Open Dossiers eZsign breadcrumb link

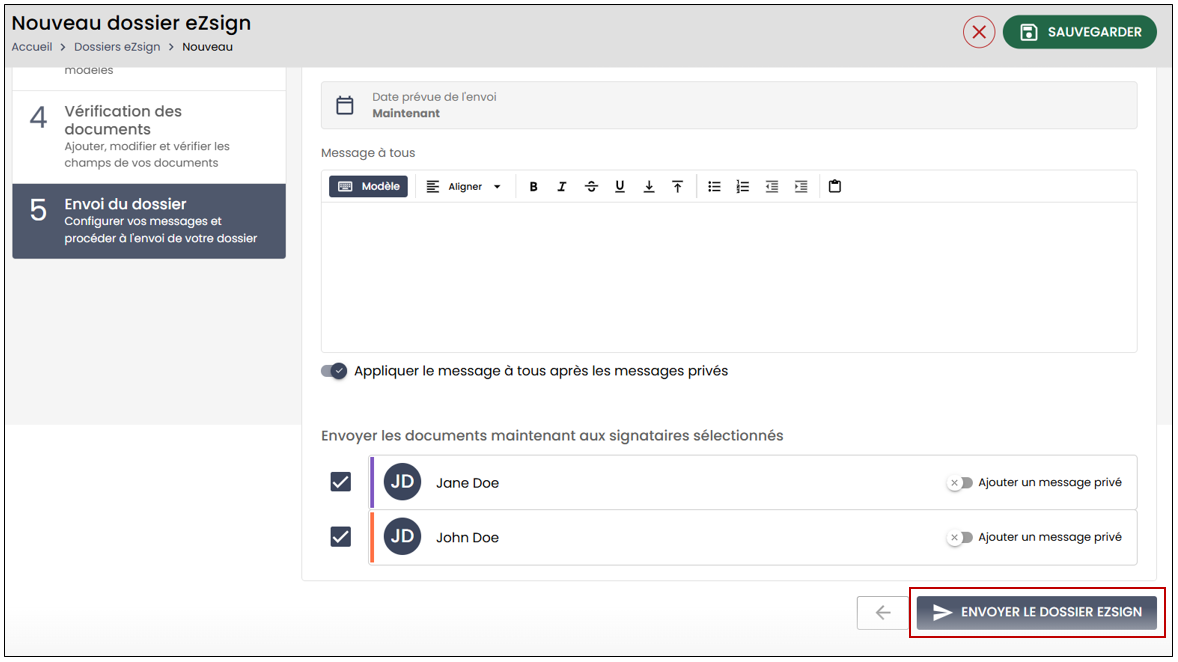coord(117,47)
